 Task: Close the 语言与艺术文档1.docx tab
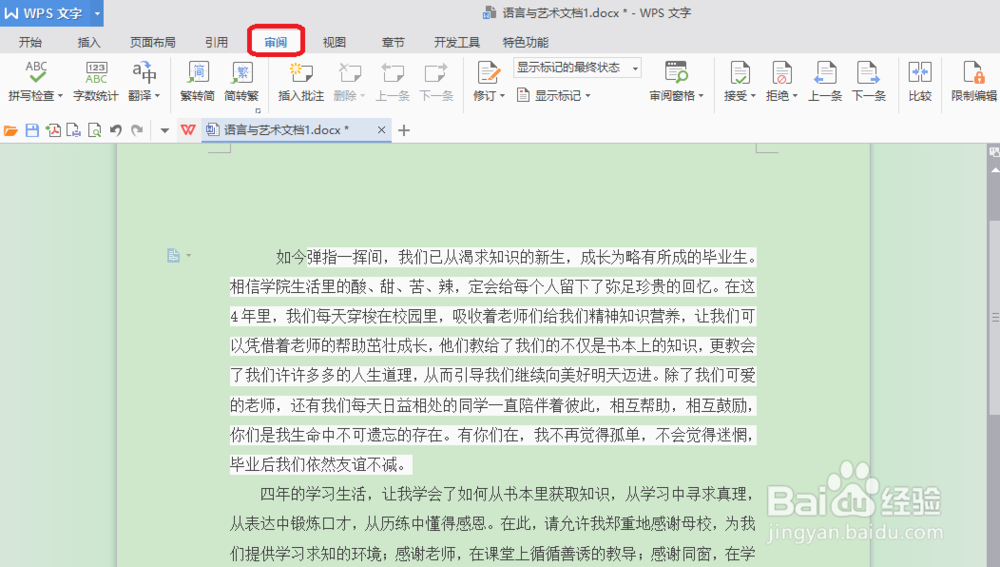(381, 130)
